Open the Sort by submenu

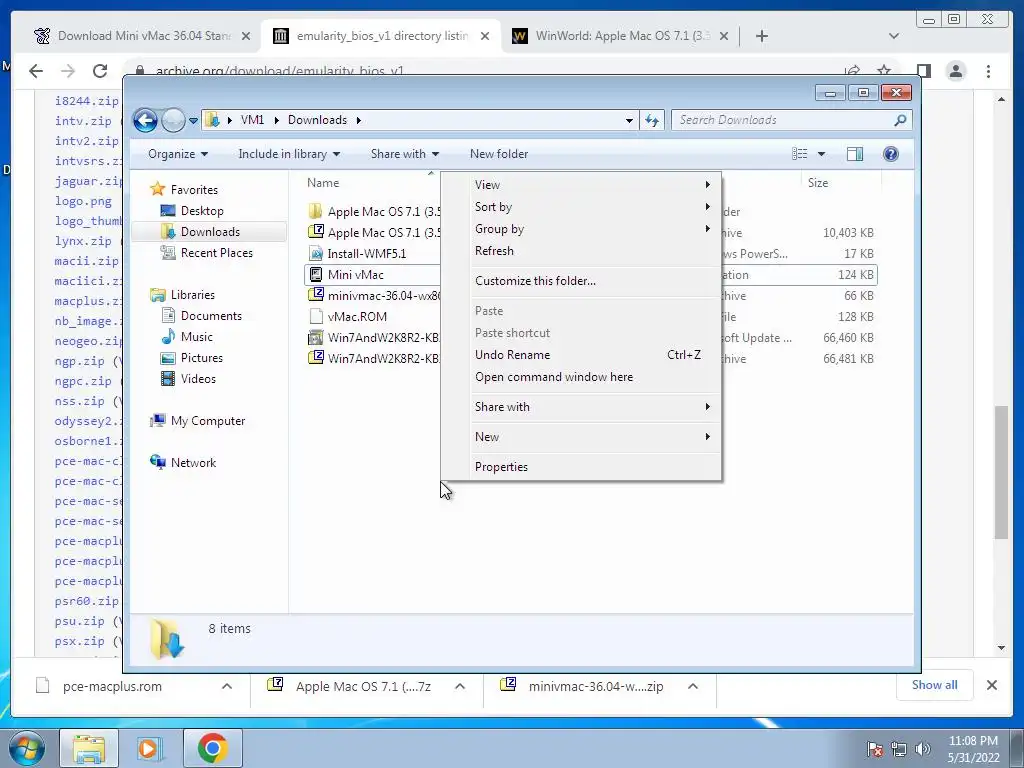point(581,207)
